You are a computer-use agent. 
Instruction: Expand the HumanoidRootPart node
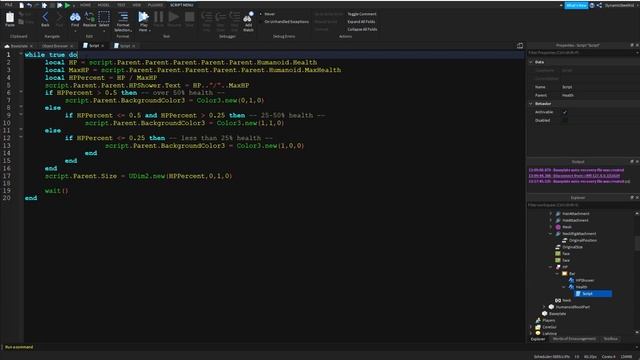(544, 307)
